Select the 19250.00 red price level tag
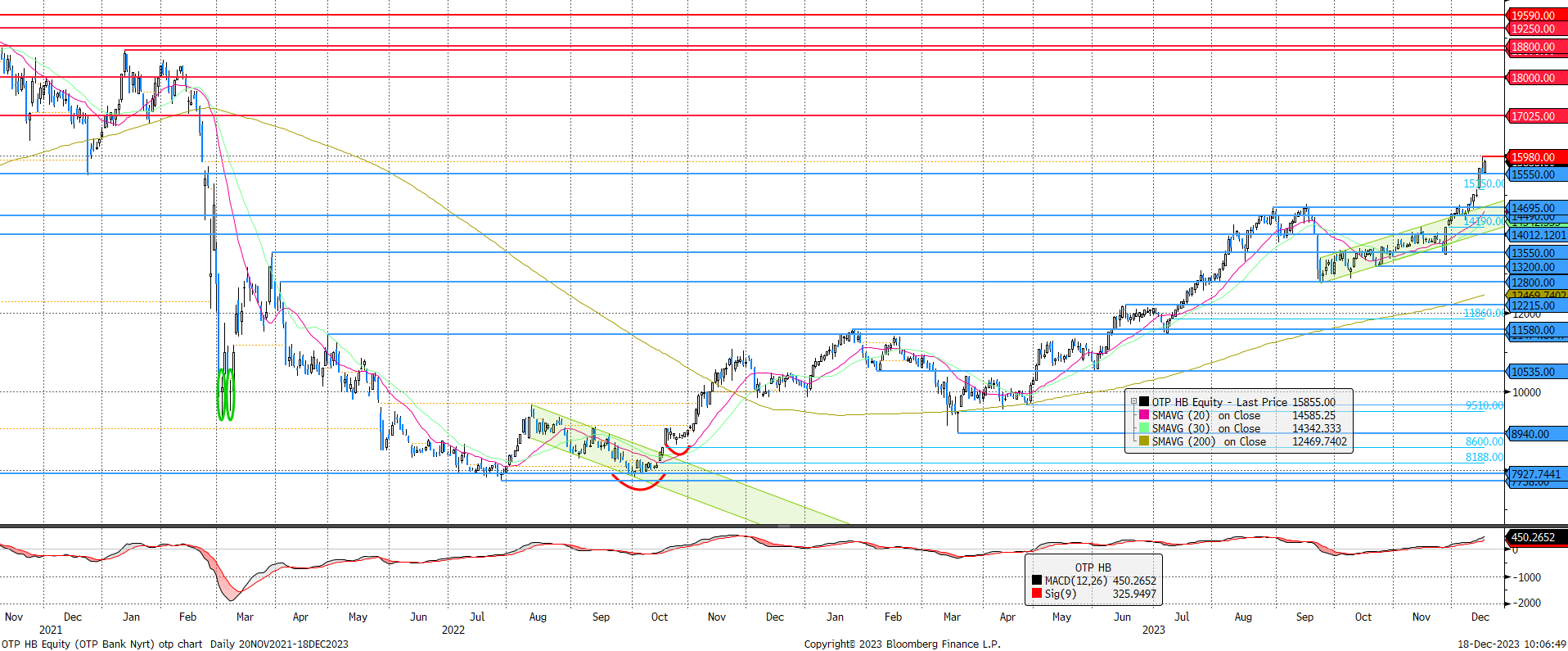This screenshot has height=651, width=1568. (x=1537, y=29)
